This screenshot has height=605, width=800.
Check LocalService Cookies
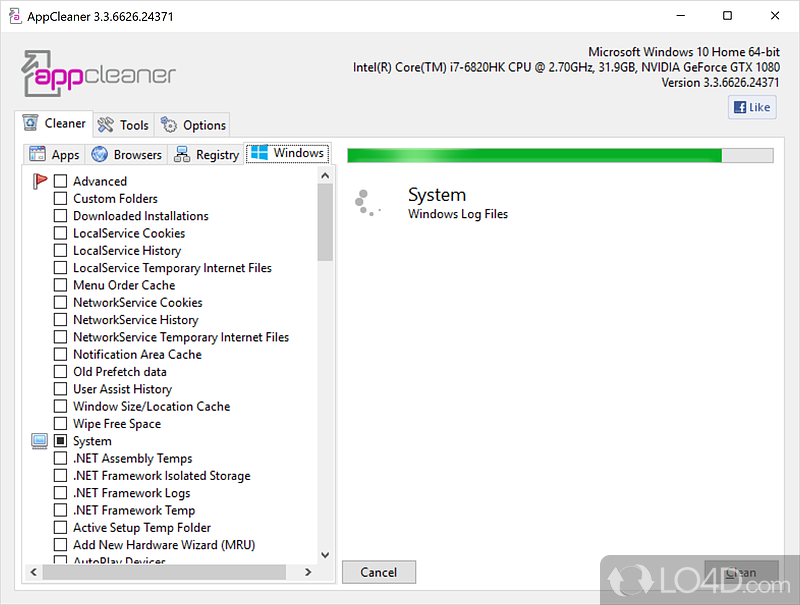coord(60,233)
